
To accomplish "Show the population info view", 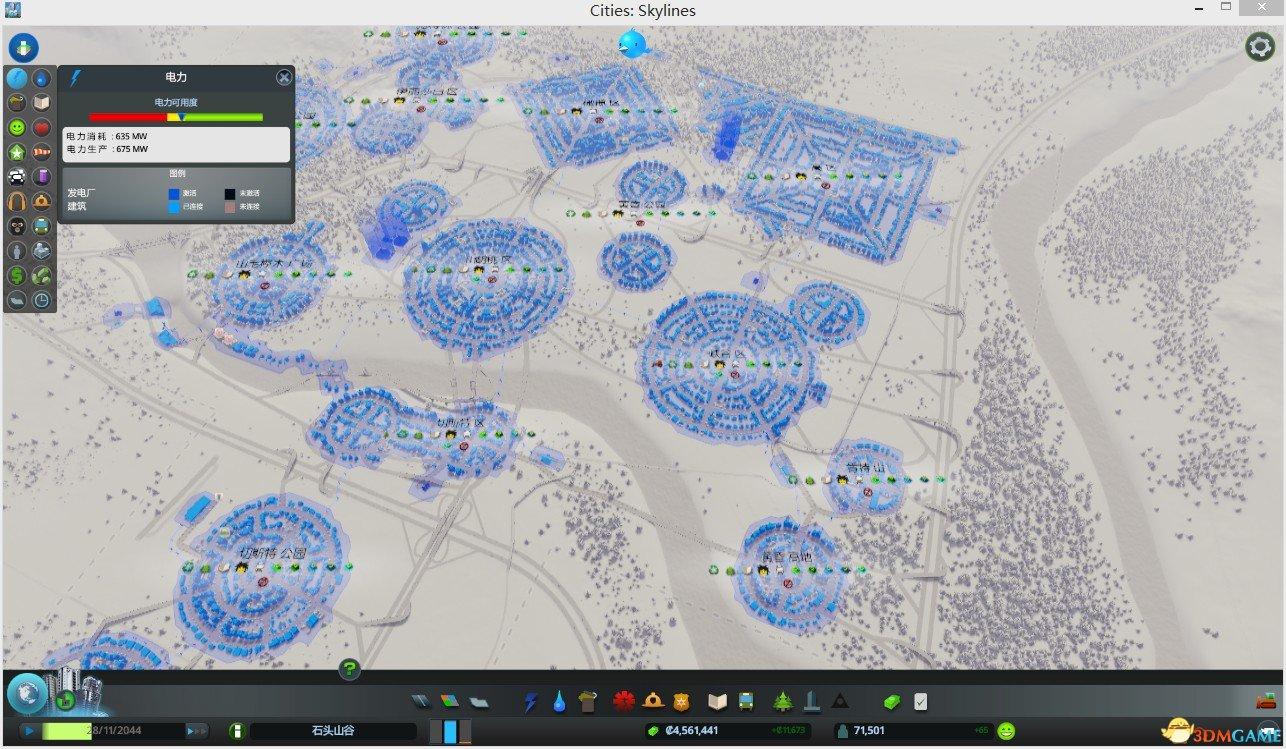I will coord(17,251).
